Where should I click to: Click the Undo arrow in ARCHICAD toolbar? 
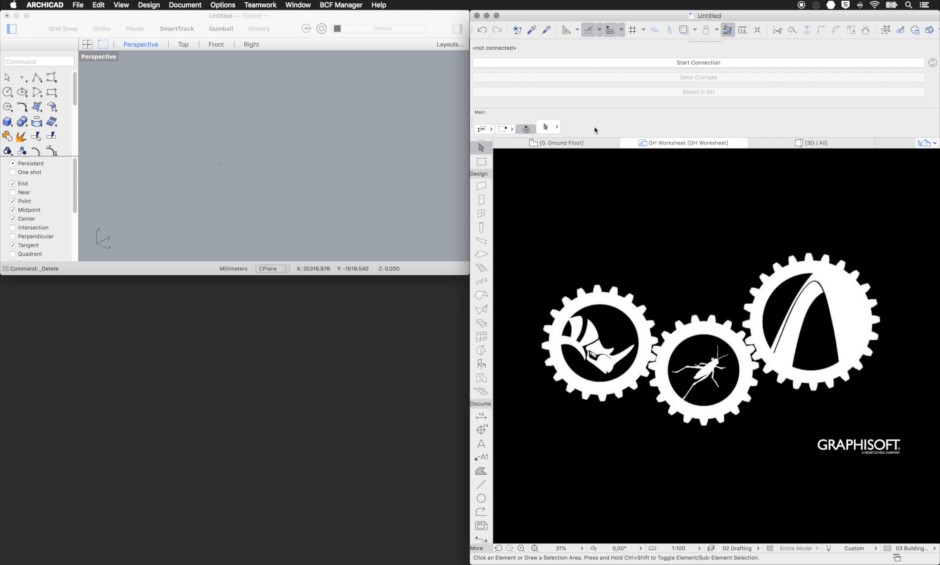coord(482,30)
